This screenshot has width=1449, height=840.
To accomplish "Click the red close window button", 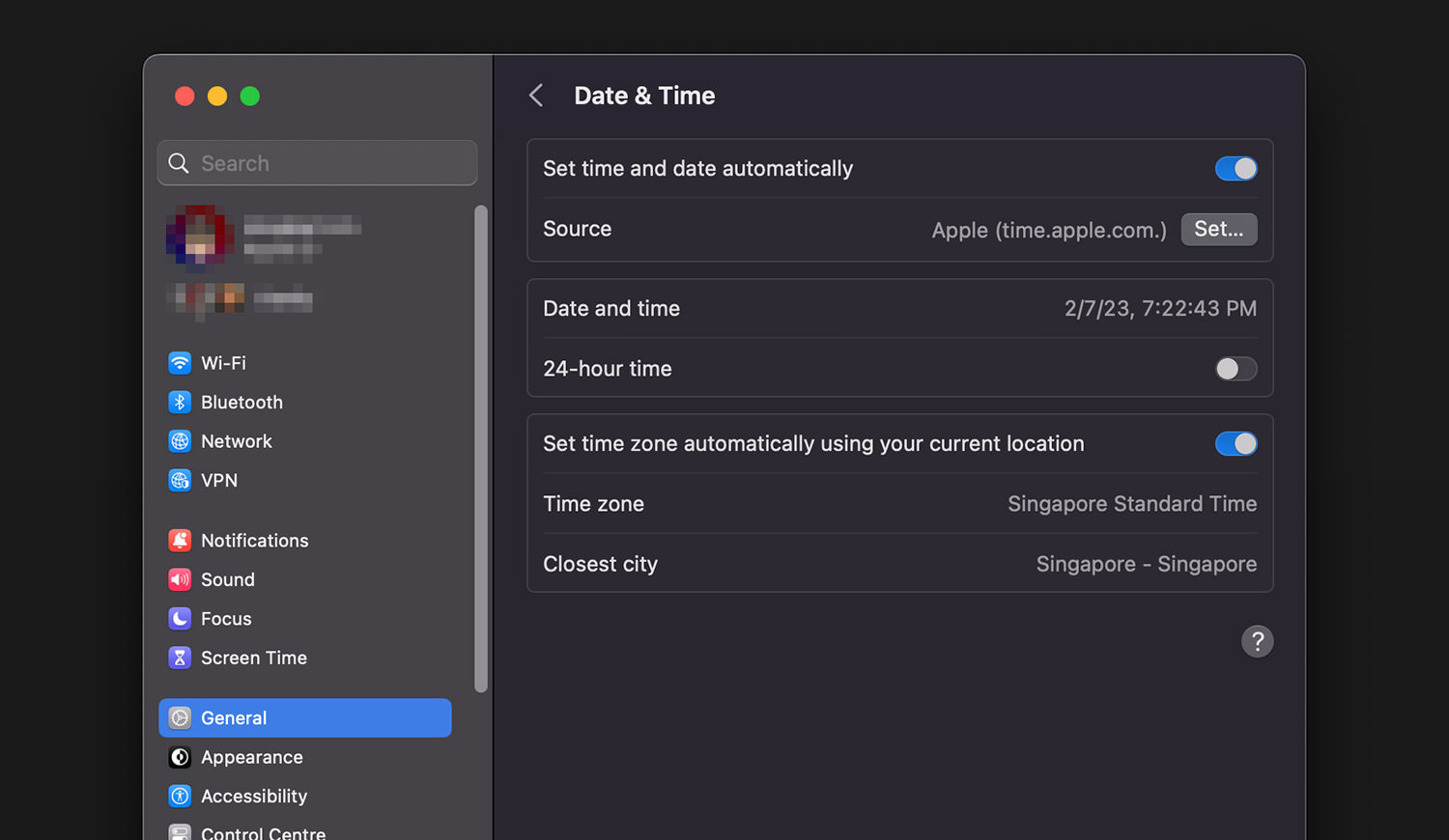I will pos(185,96).
